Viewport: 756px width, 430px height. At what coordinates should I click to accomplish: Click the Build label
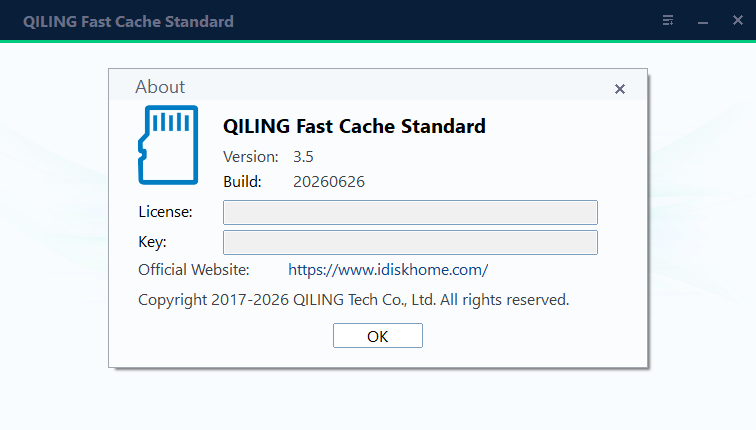pos(242,182)
